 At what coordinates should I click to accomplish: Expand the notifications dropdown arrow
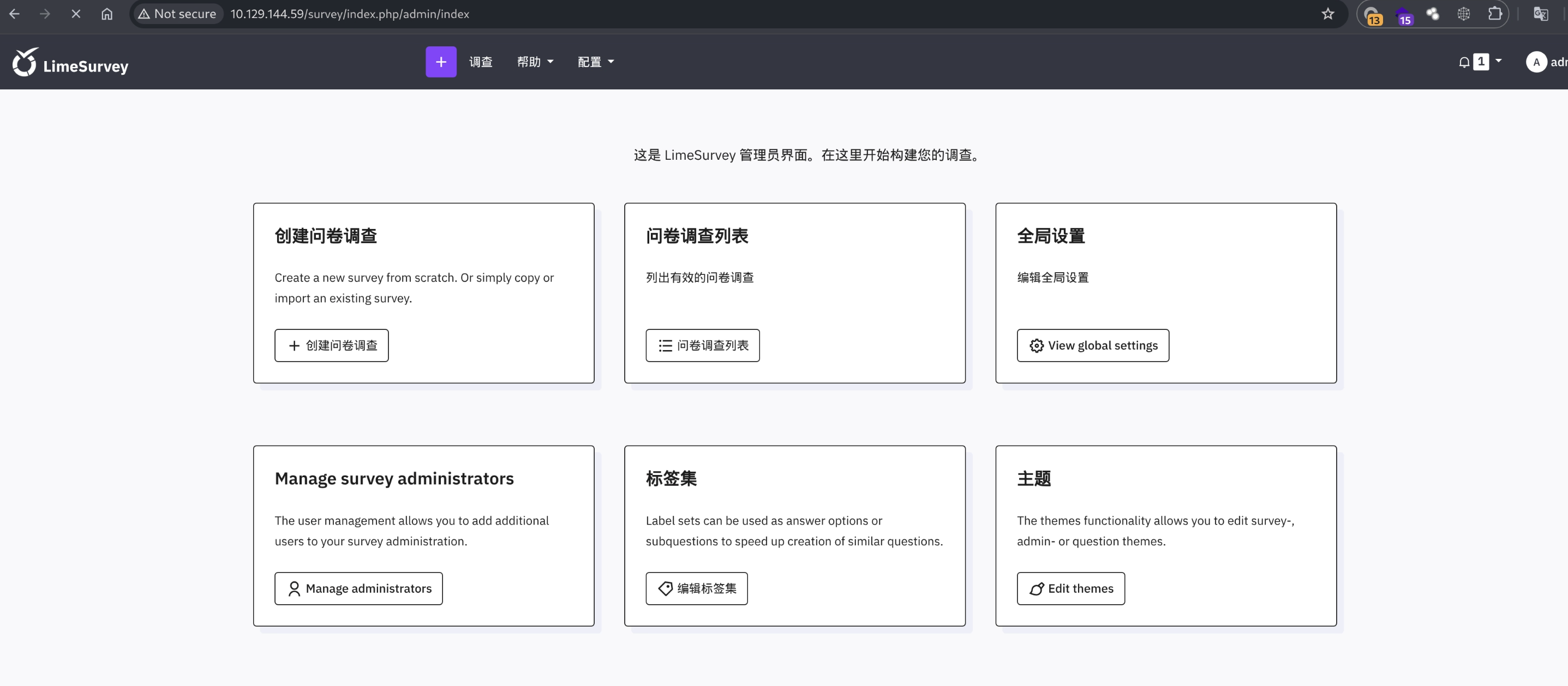[x=1499, y=61]
